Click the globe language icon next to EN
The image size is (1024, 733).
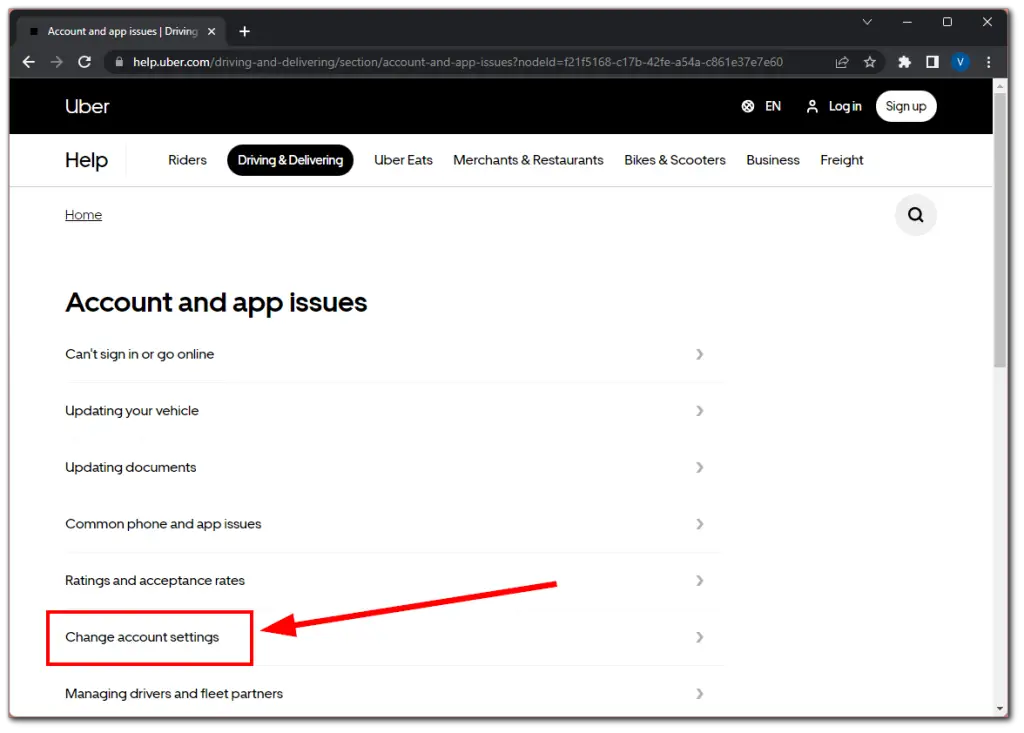click(748, 106)
